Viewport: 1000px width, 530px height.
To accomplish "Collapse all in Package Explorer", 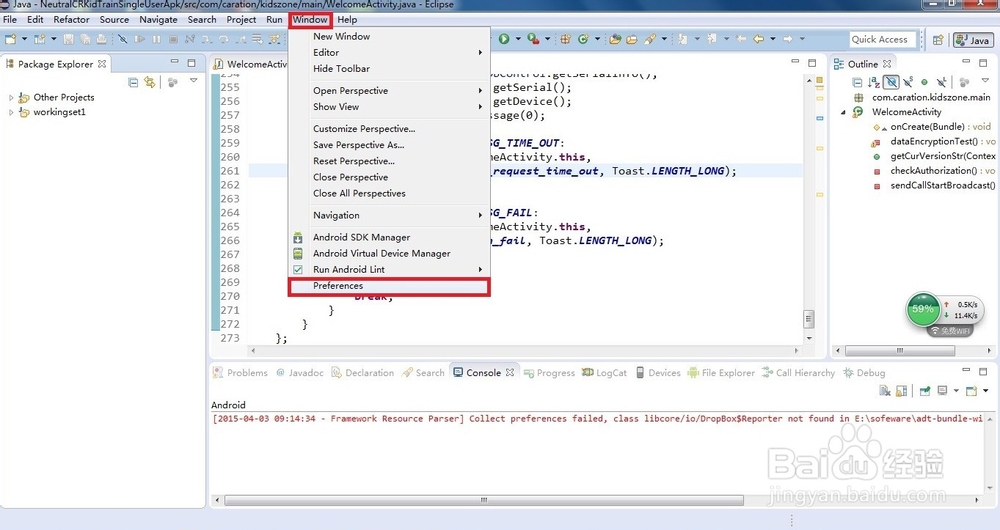I will click(133, 82).
